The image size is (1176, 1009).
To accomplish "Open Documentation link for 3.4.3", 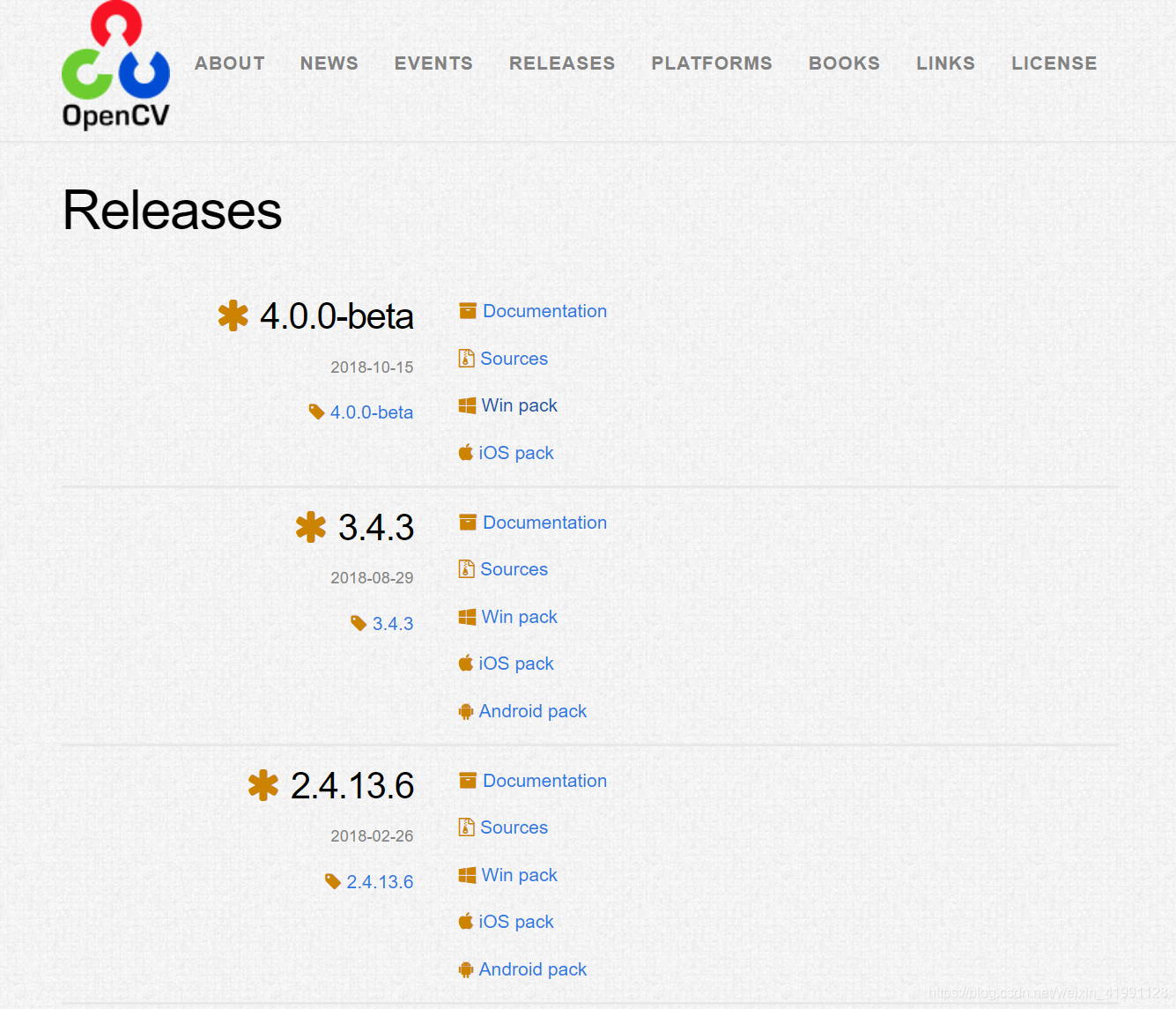I will (x=544, y=523).
